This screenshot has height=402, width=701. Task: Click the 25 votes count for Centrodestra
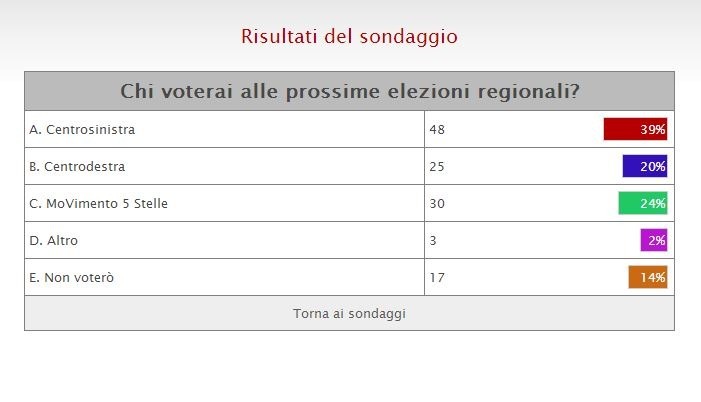pyautogui.click(x=436, y=166)
